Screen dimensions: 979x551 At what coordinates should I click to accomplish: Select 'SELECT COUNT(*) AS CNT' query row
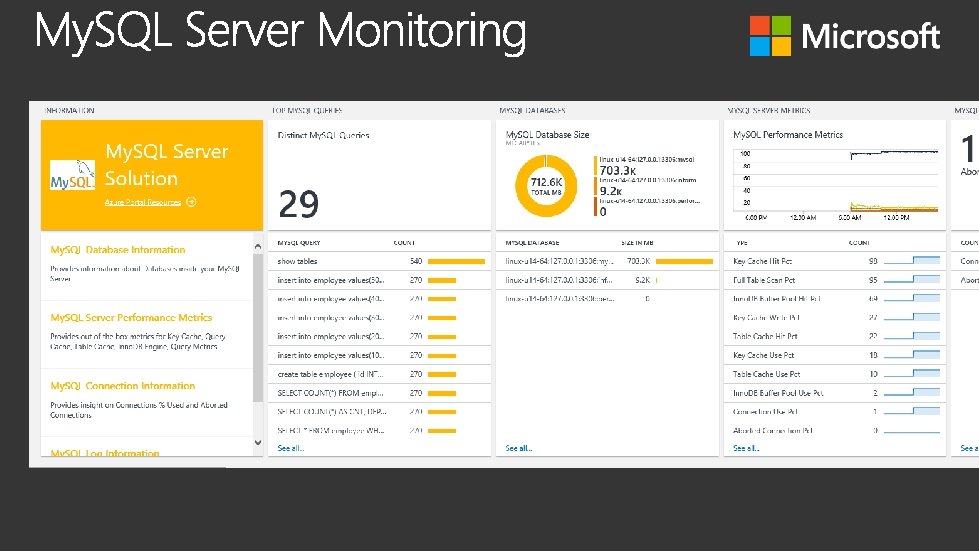tap(380, 412)
